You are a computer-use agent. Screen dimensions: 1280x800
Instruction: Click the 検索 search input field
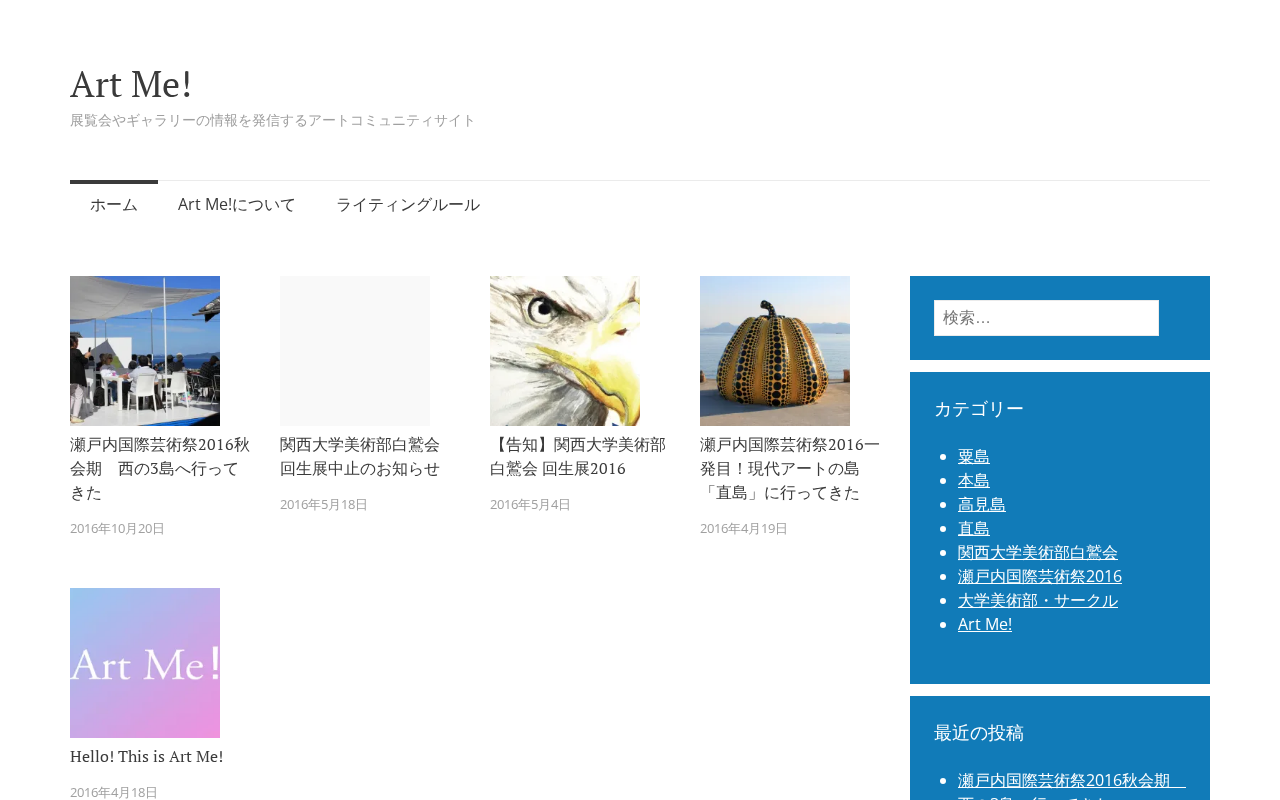1046,318
